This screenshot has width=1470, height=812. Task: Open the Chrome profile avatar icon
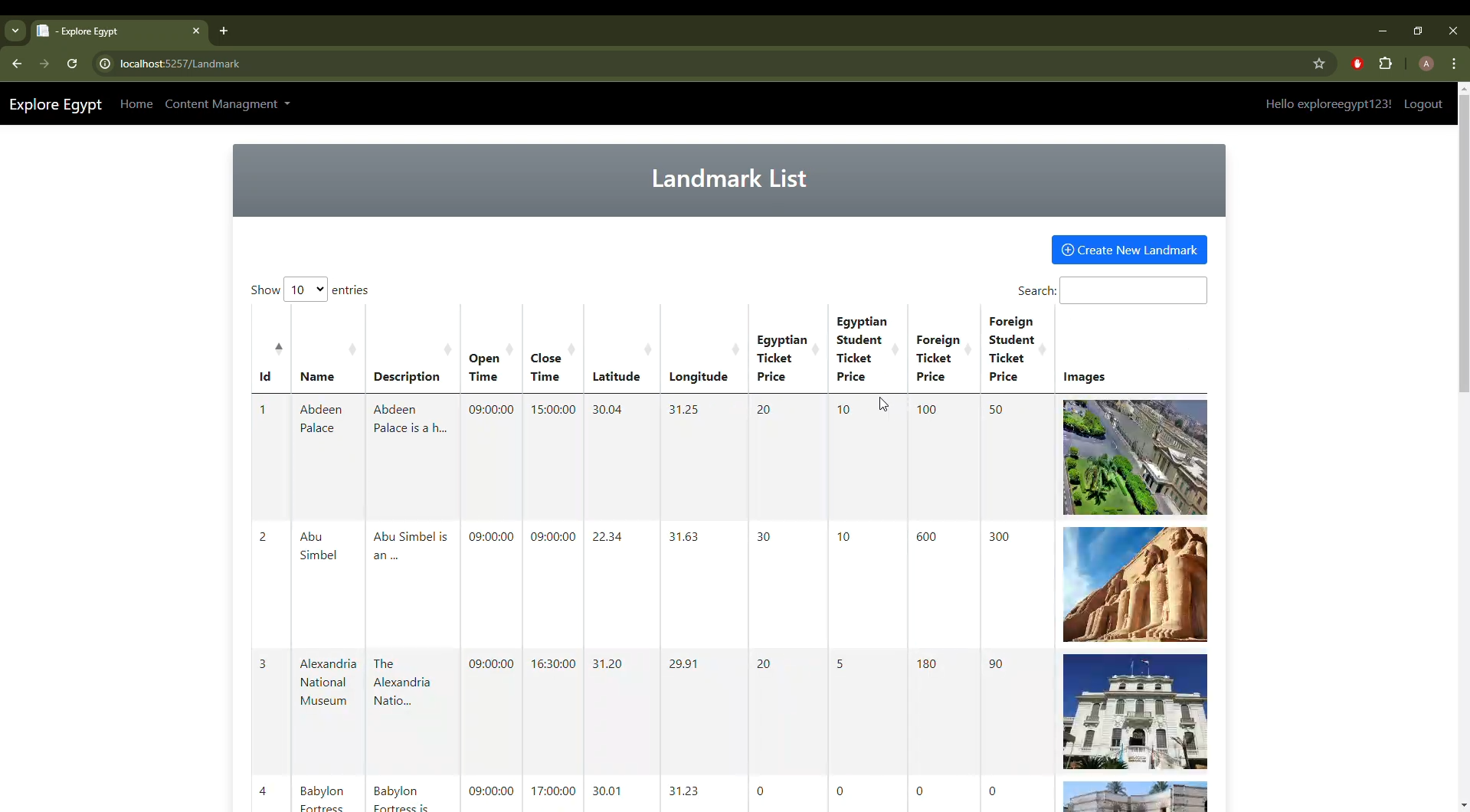click(x=1426, y=64)
